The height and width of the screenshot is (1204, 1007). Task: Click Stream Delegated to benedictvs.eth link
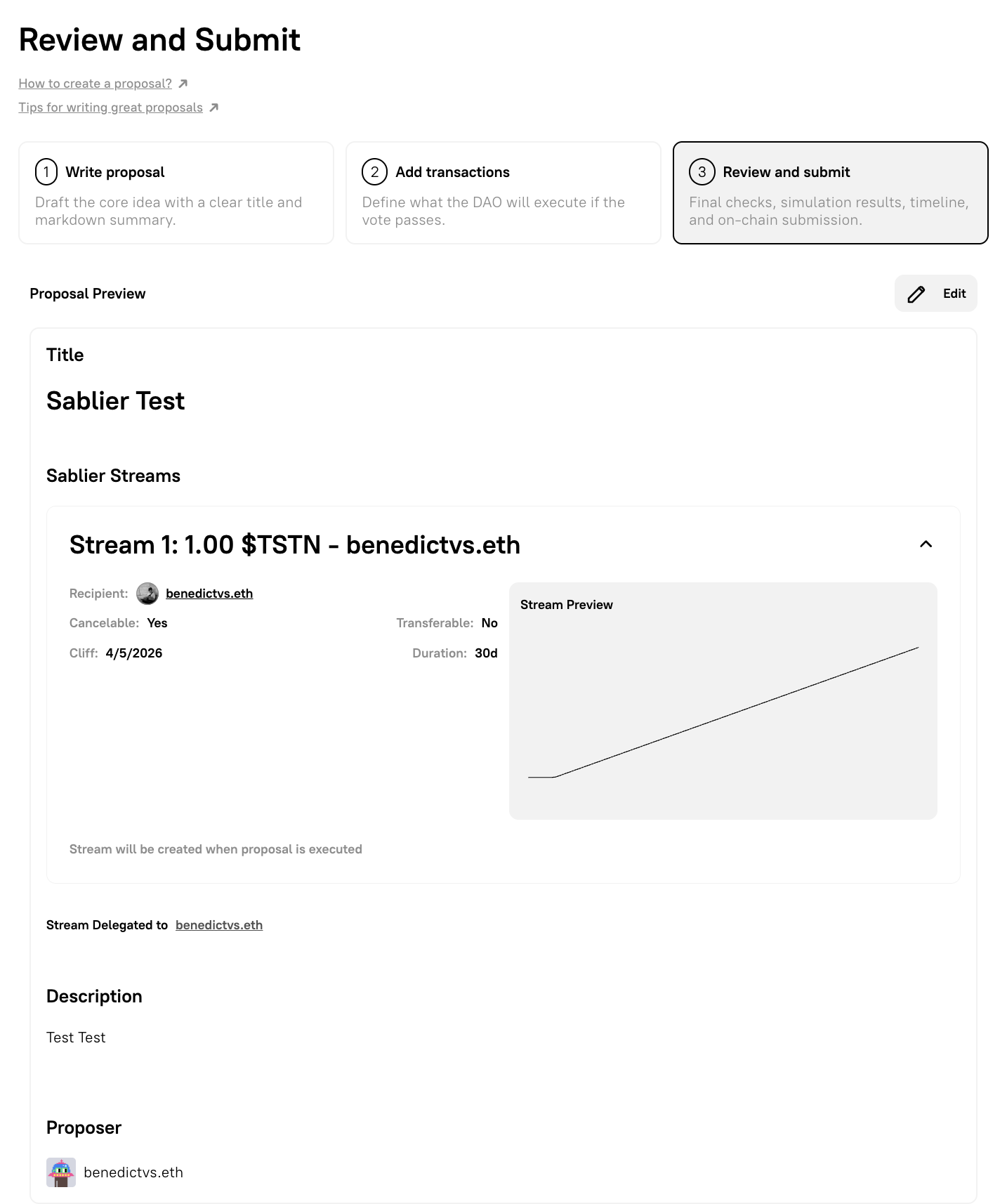pos(219,925)
